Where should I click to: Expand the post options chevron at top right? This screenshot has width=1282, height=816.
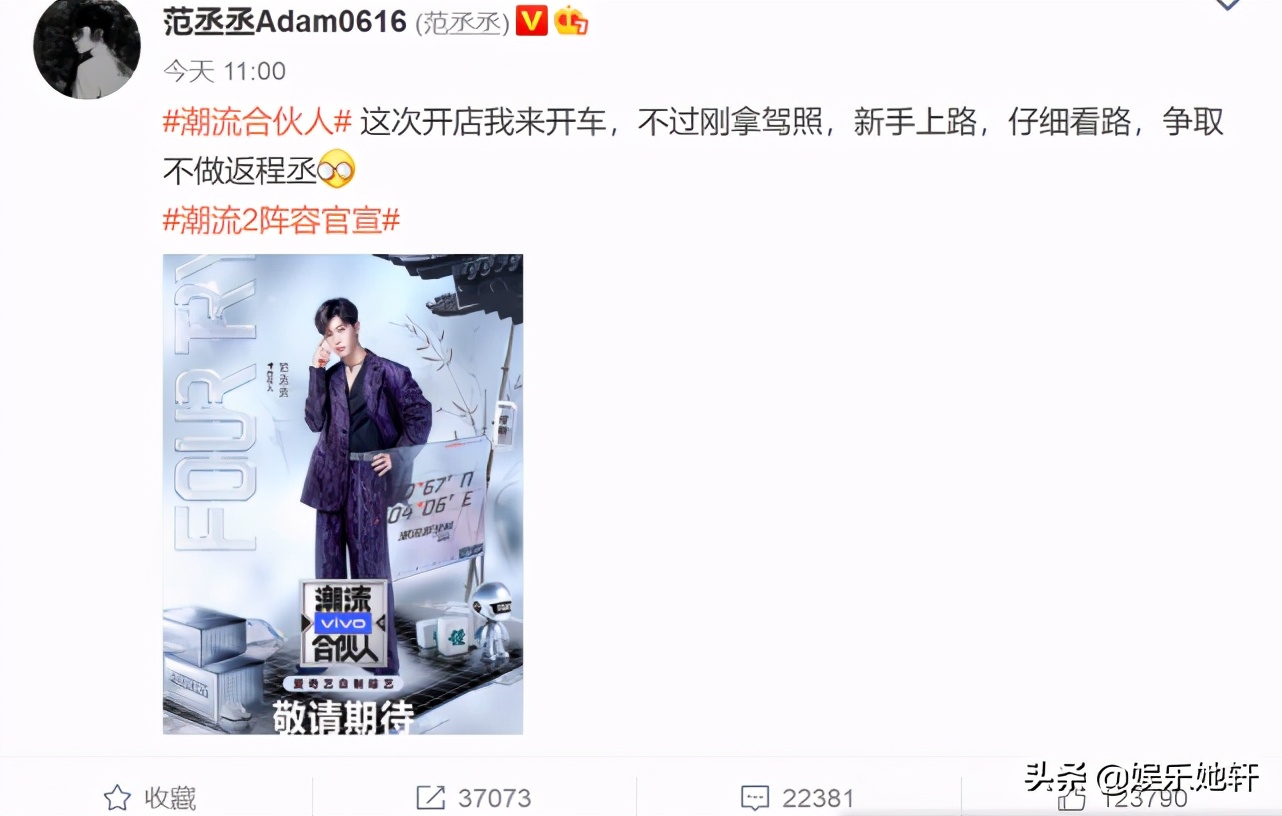[1226, 4]
